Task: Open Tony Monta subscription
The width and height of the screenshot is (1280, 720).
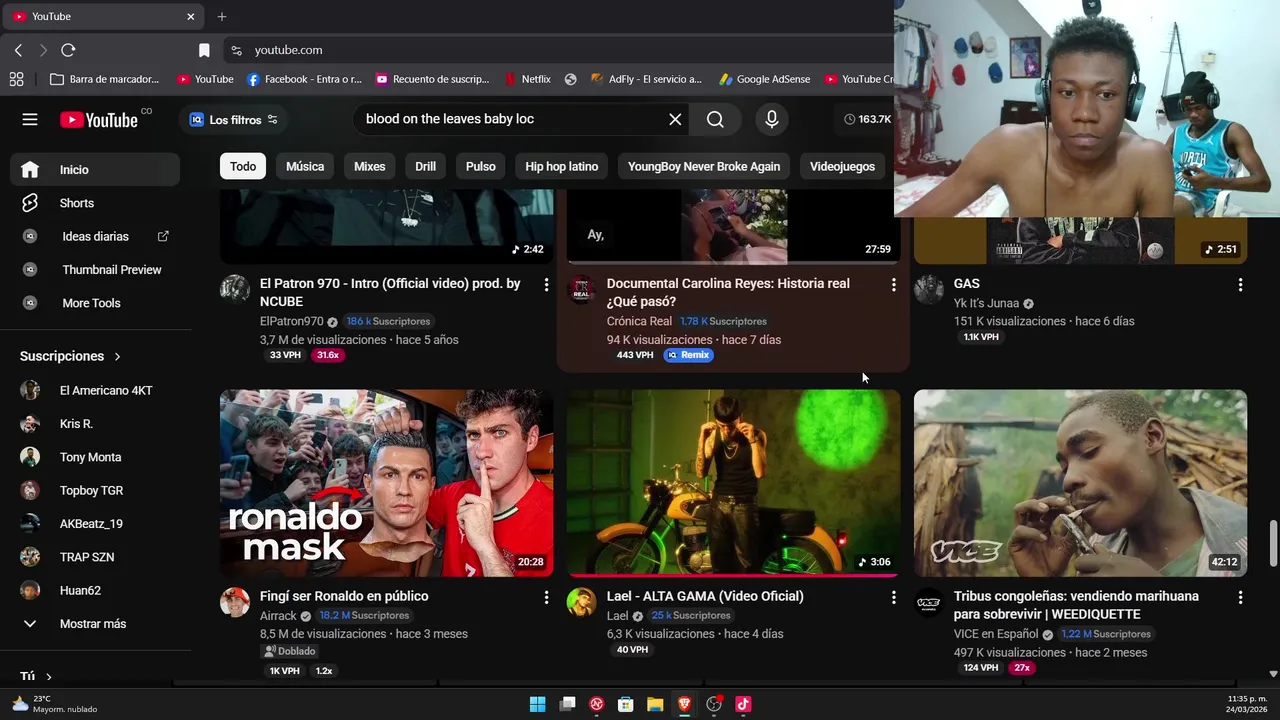Action: tap(95, 457)
